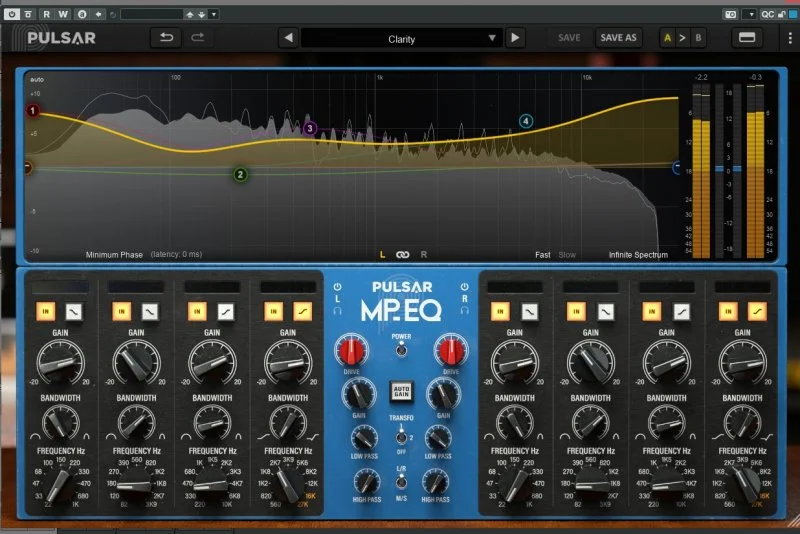Set analyzer speed to Fast
Image resolution: width=800 pixels, height=534 pixels.
pyautogui.click(x=542, y=255)
